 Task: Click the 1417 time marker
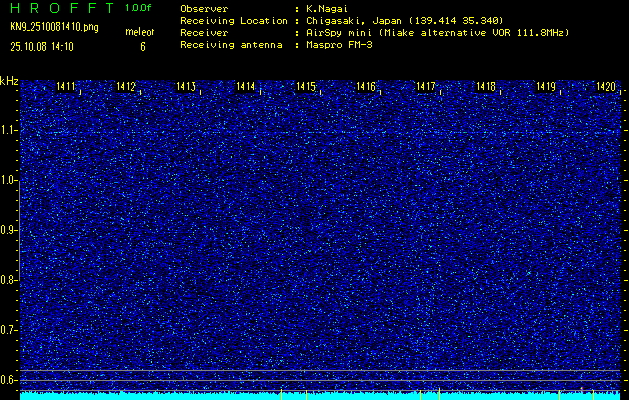point(427,88)
